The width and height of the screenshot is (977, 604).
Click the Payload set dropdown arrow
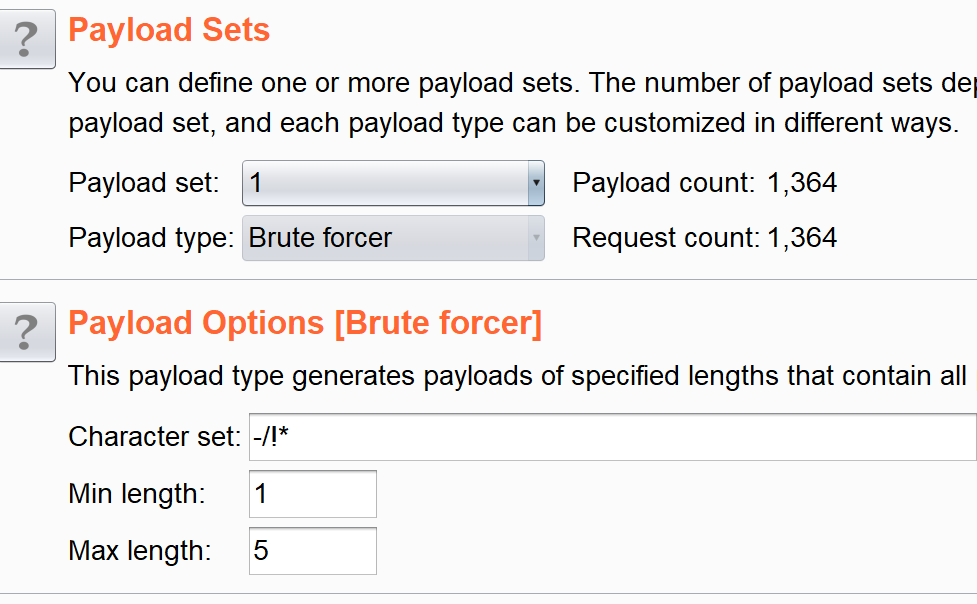click(x=536, y=183)
